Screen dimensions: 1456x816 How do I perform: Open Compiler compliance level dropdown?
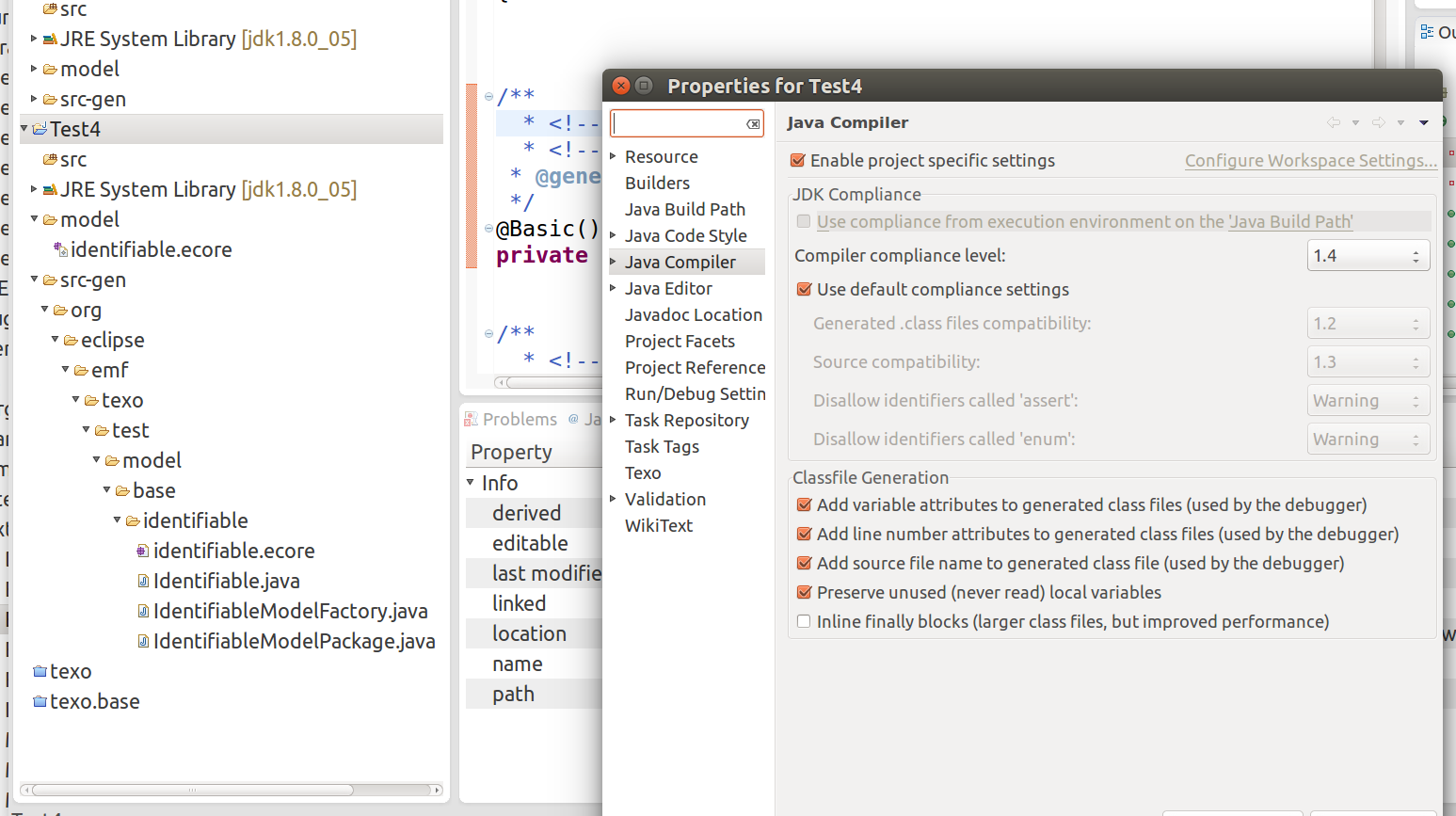click(1368, 255)
